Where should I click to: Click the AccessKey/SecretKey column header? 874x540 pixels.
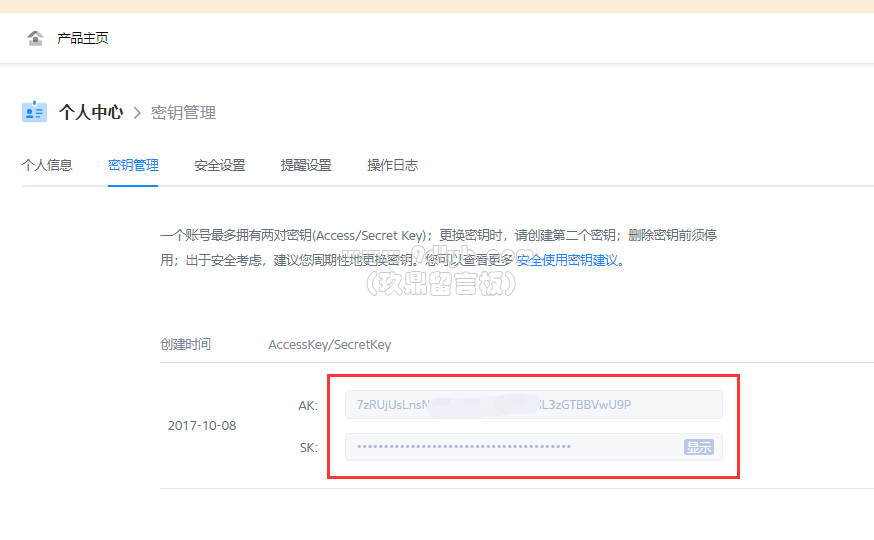330,345
